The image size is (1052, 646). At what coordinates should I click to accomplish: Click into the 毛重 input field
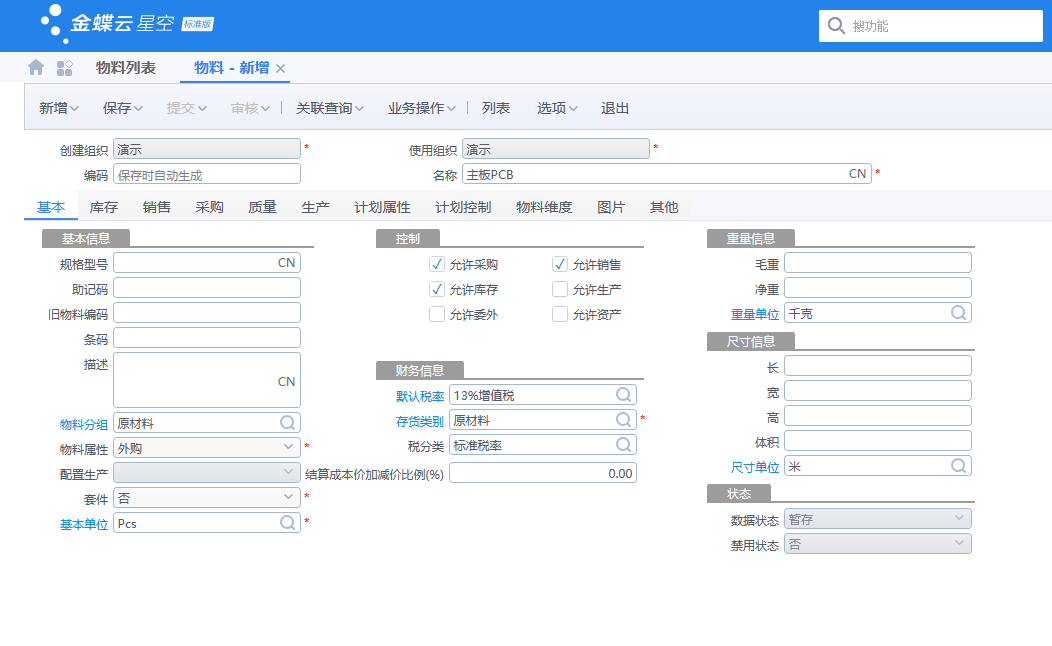(x=878, y=263)
